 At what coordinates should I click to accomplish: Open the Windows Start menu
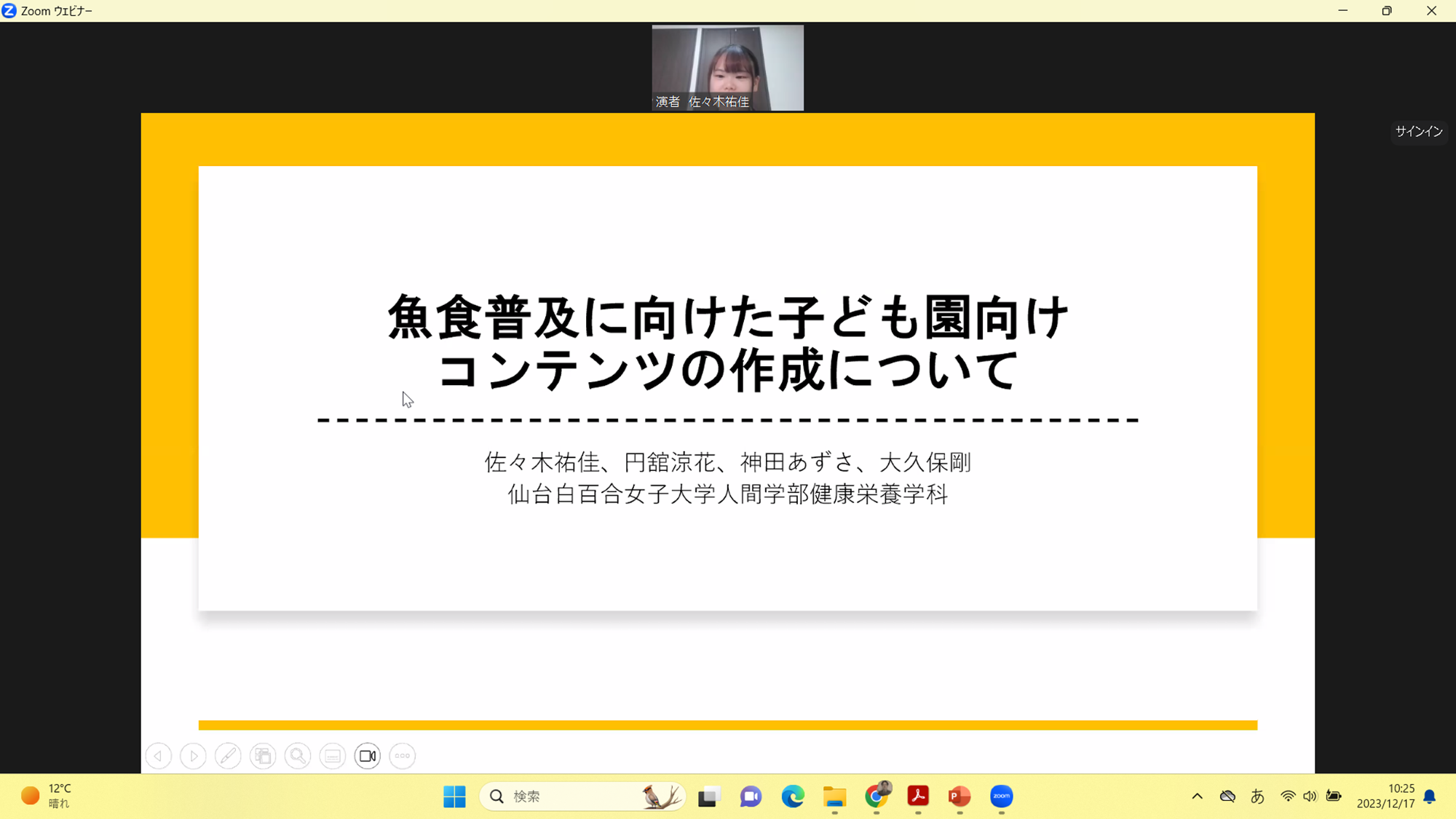tap(454, 796)
